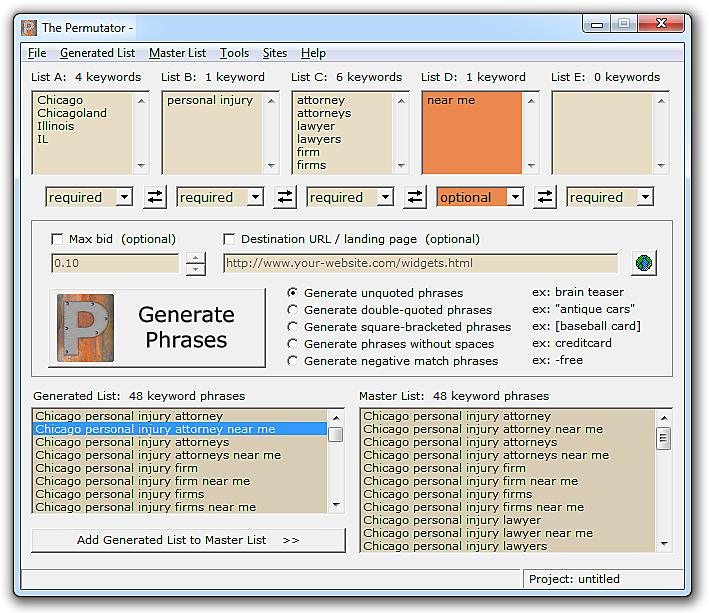This screenshot has height=613, width=709.
Task: Click swap icon between List D and E
Action: click(x=544, y=197)
